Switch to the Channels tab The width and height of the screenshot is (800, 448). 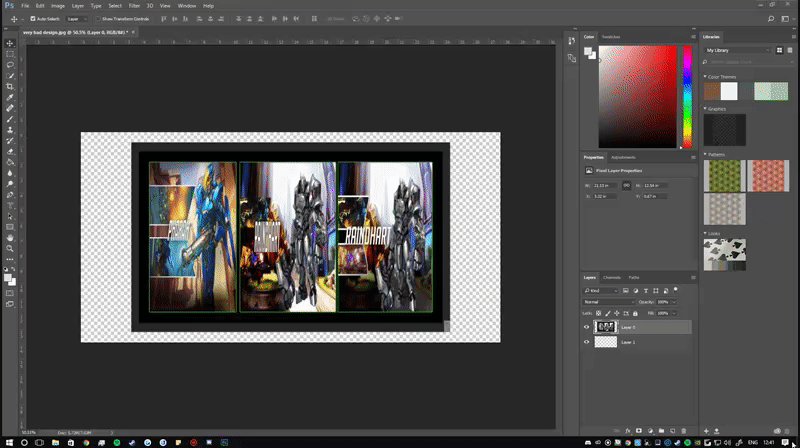point(612,277)
